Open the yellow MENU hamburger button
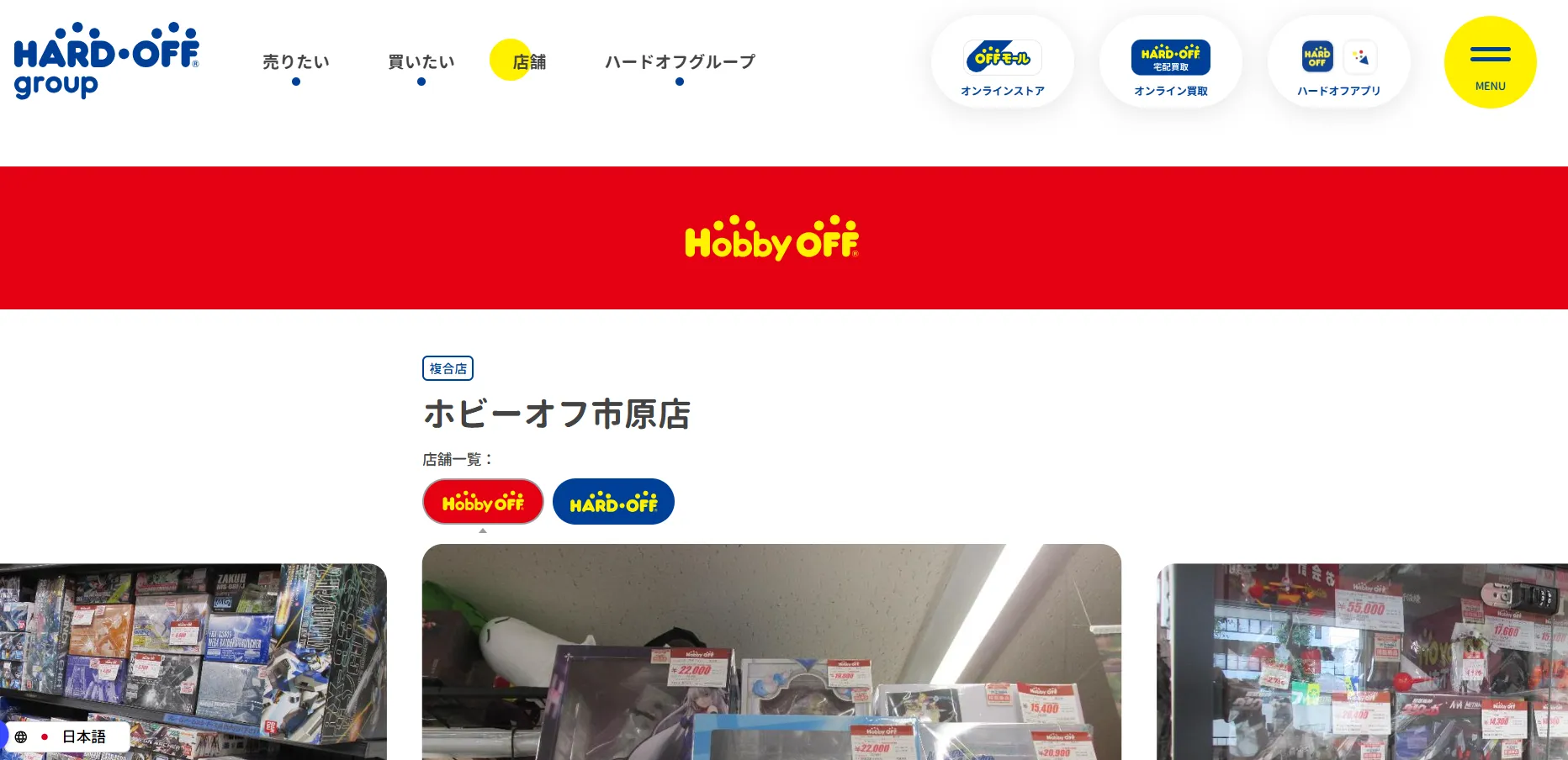 (x=1490, y=62)
